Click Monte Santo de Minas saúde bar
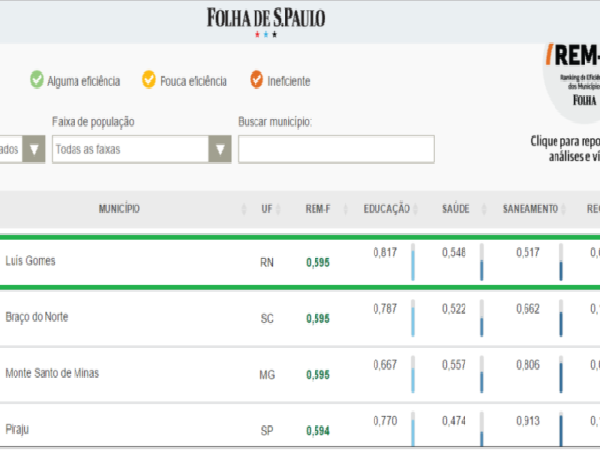Viewport: 600px width, 450px height. pos(482,374)
